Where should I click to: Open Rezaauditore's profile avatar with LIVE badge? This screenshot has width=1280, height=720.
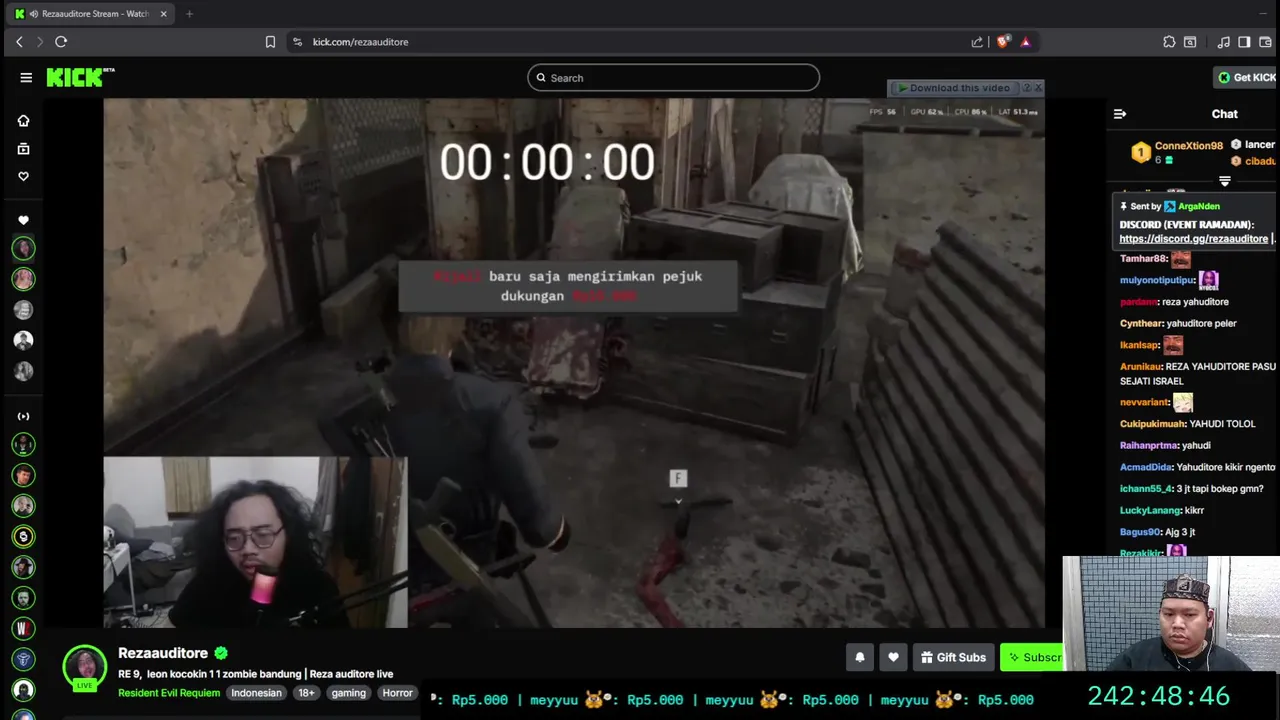tap(85, 668)
